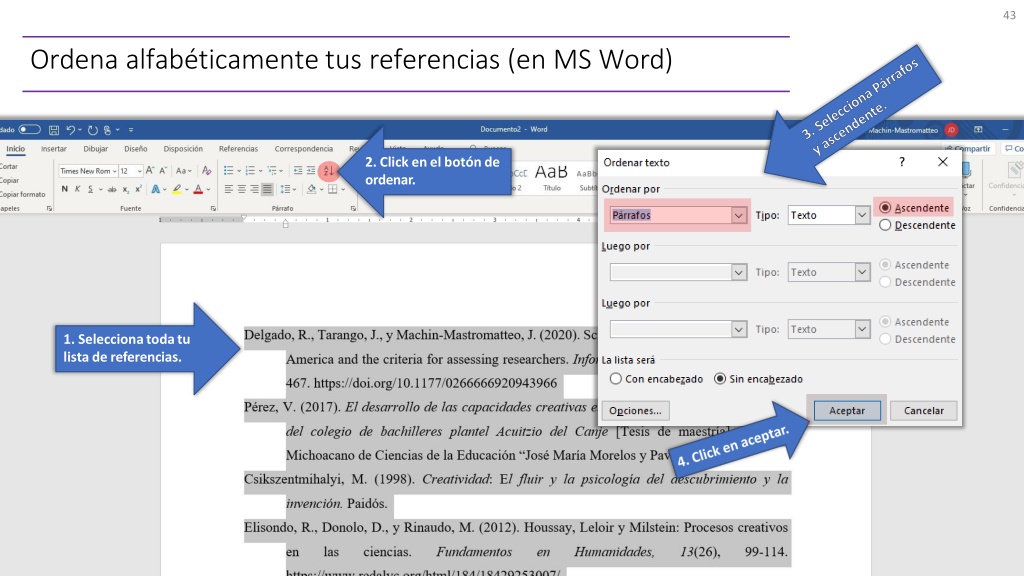Open Opciones... in the sort dialog
The width and height of the screenshot is (1024, 576).
pyautogui.click(x=635, y=410)
